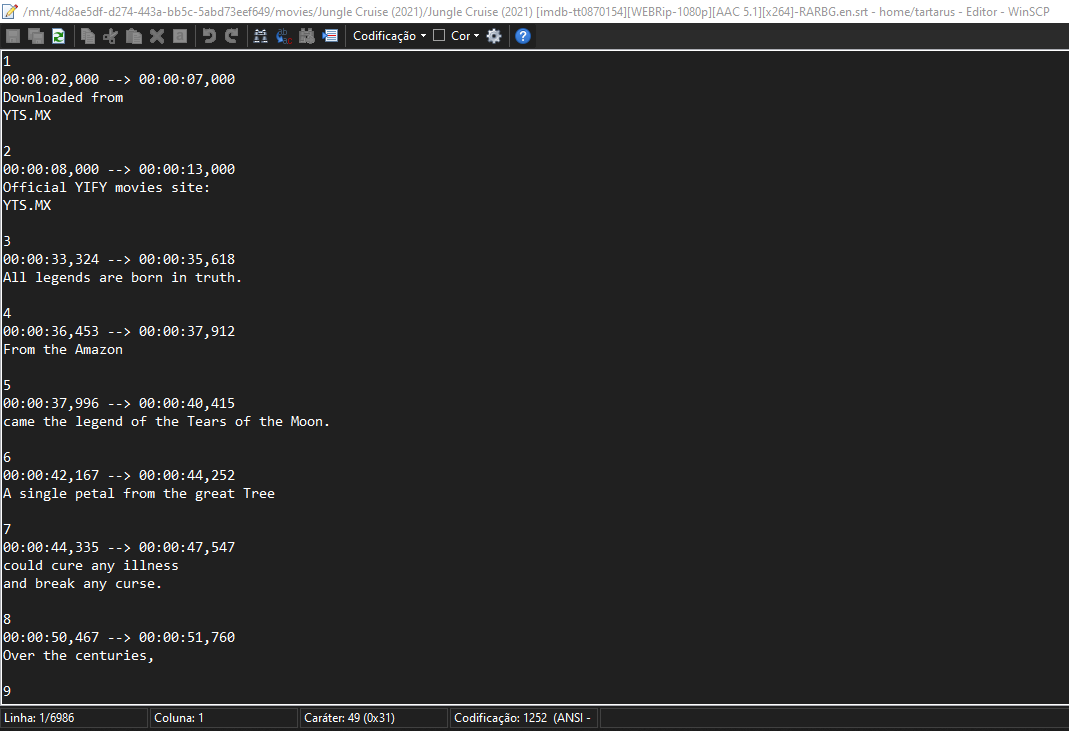The image size is (1069, 731).
Task: Open Find with the binoculars icon
Action: click(x=260, y=36)
